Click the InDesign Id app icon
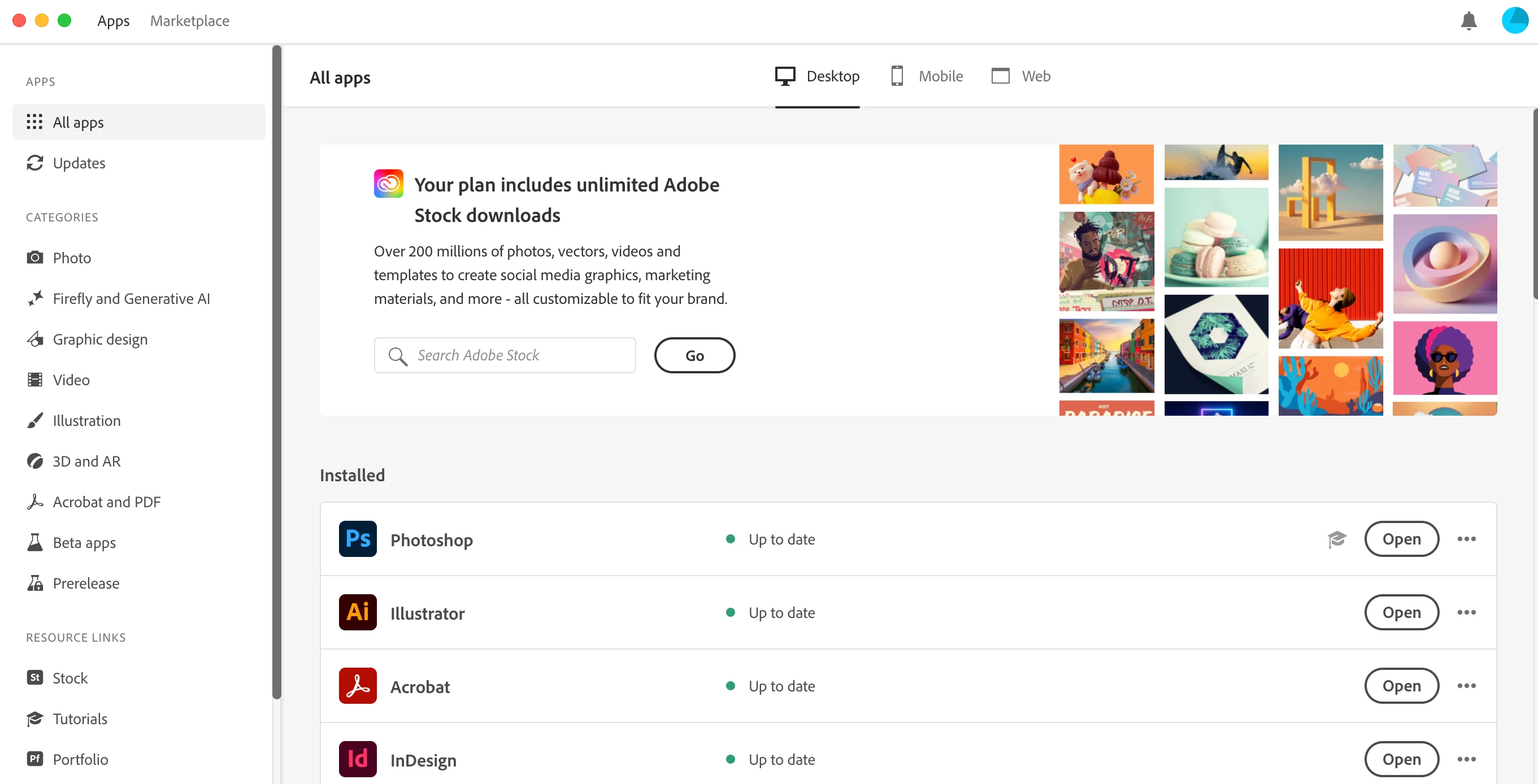The height and width of the screenshot is (784, 1538). [x=358, y=759]
